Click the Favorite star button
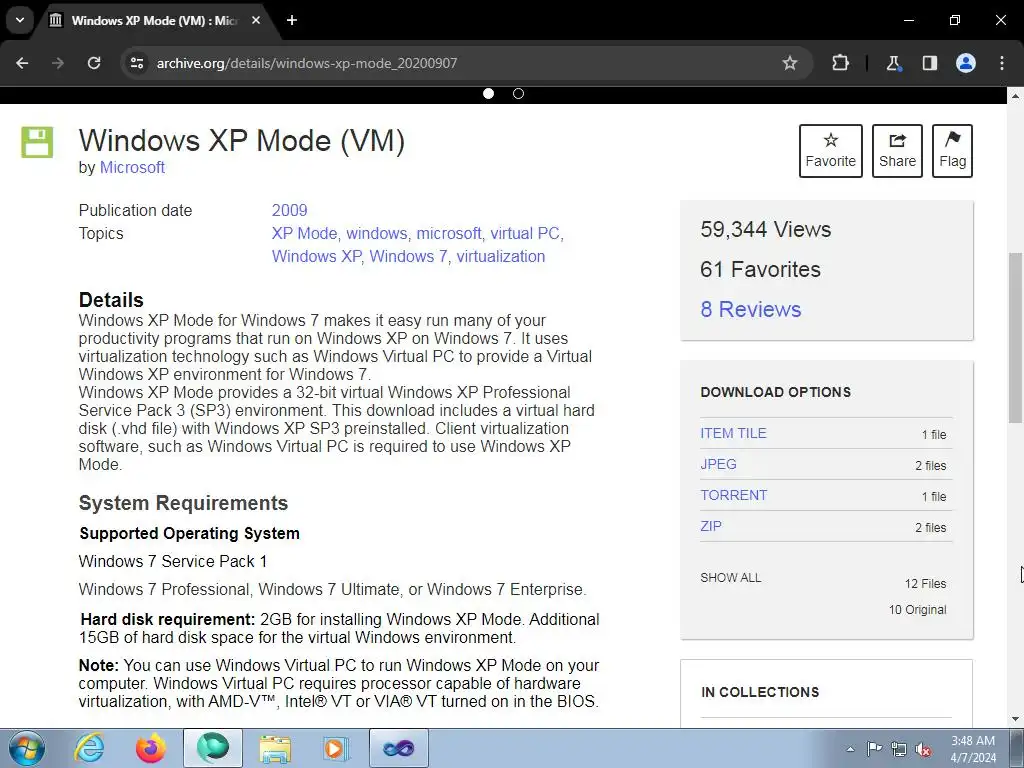The image size is (1024, 768). tap(831, 151)
